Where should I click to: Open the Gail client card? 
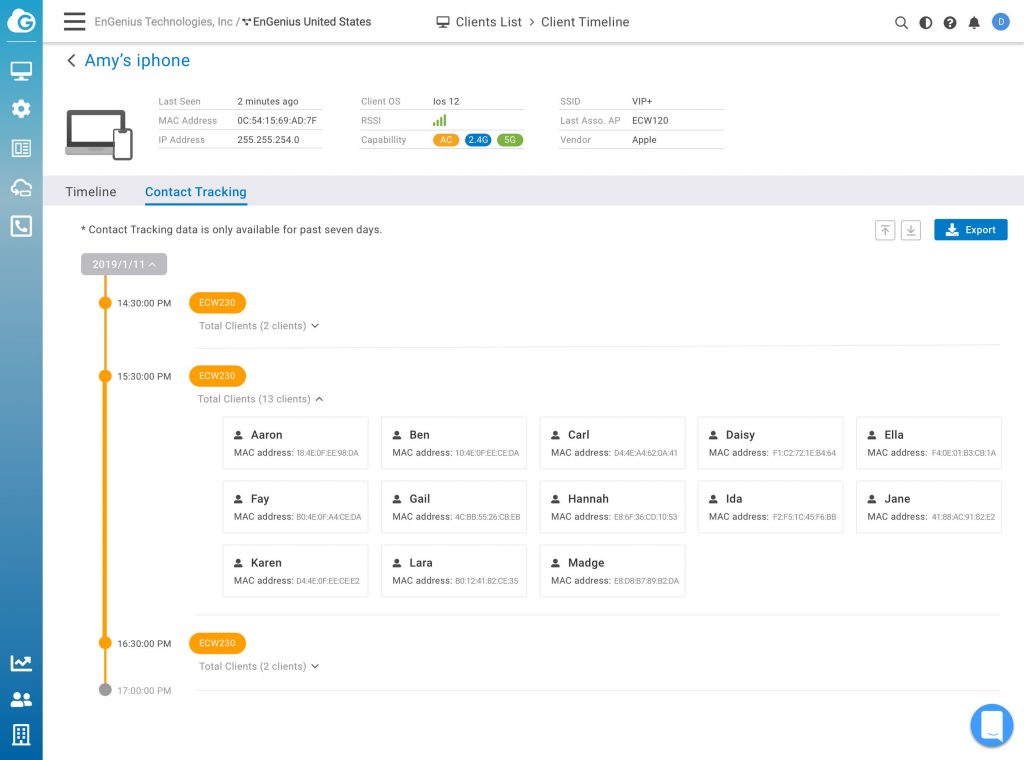(454, 507)
